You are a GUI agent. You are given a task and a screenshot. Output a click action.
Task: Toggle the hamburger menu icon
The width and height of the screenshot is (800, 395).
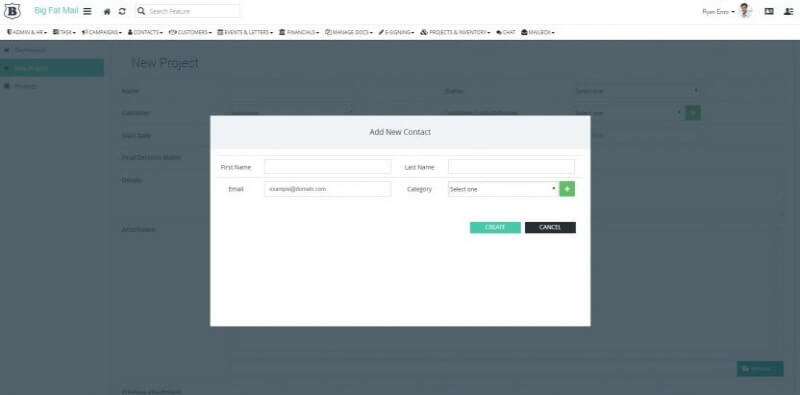point(87,11)
